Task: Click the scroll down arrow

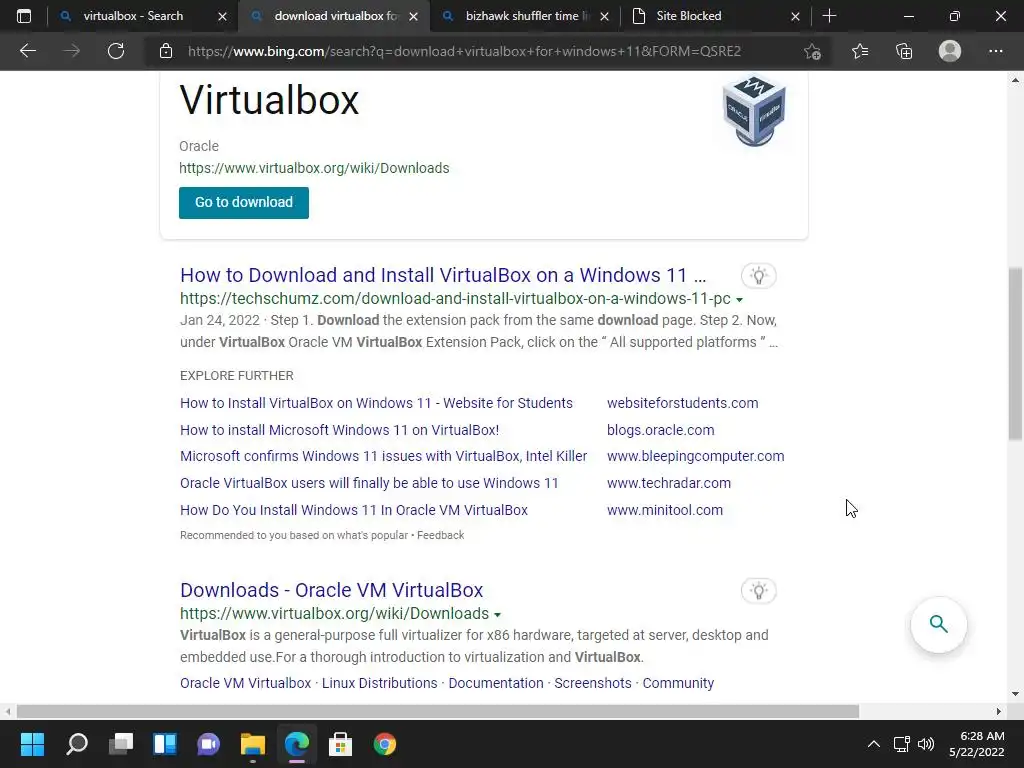Action: pos(1015,694)
